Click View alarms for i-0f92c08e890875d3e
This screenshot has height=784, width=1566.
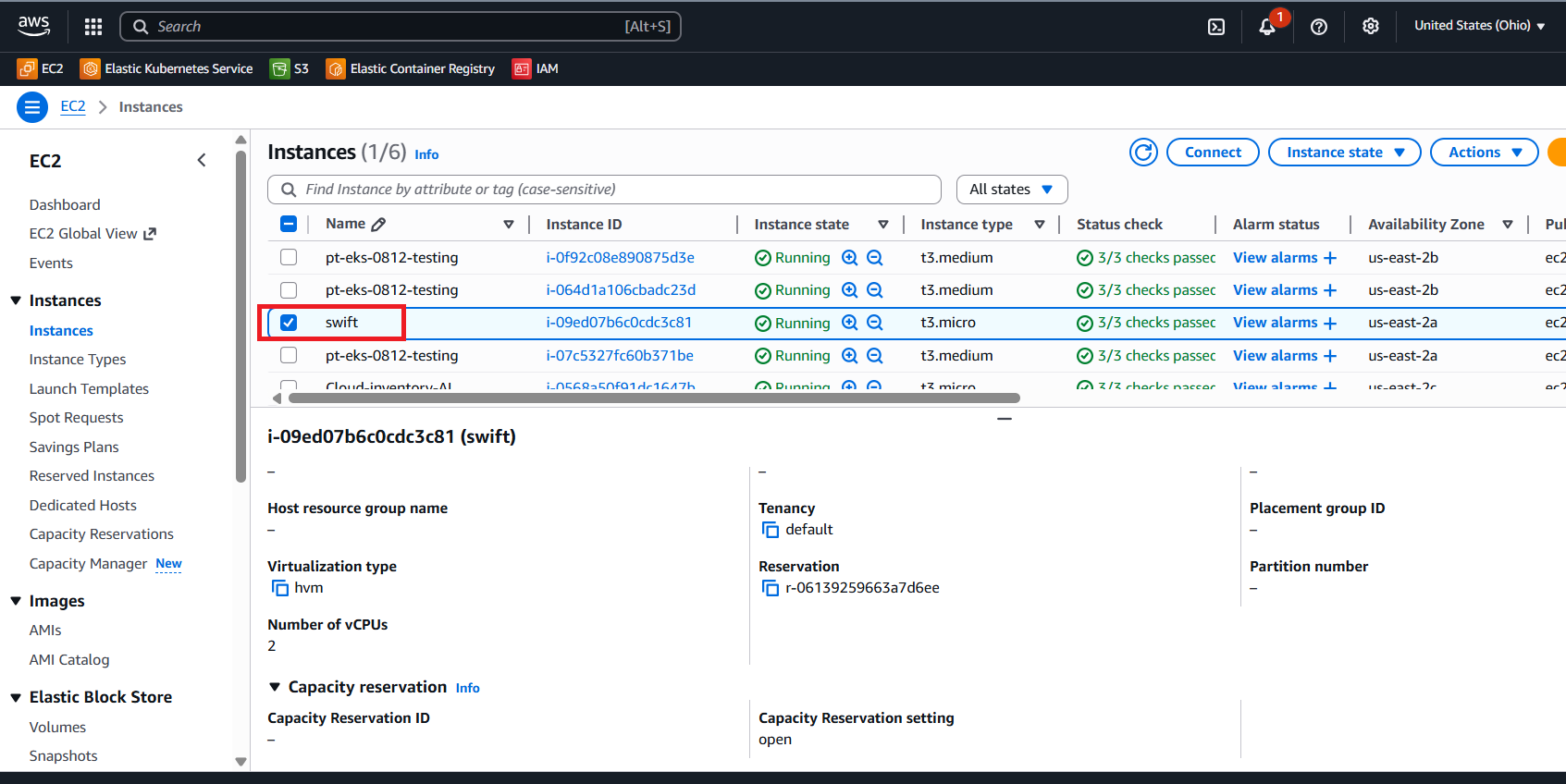point(1275,258)
